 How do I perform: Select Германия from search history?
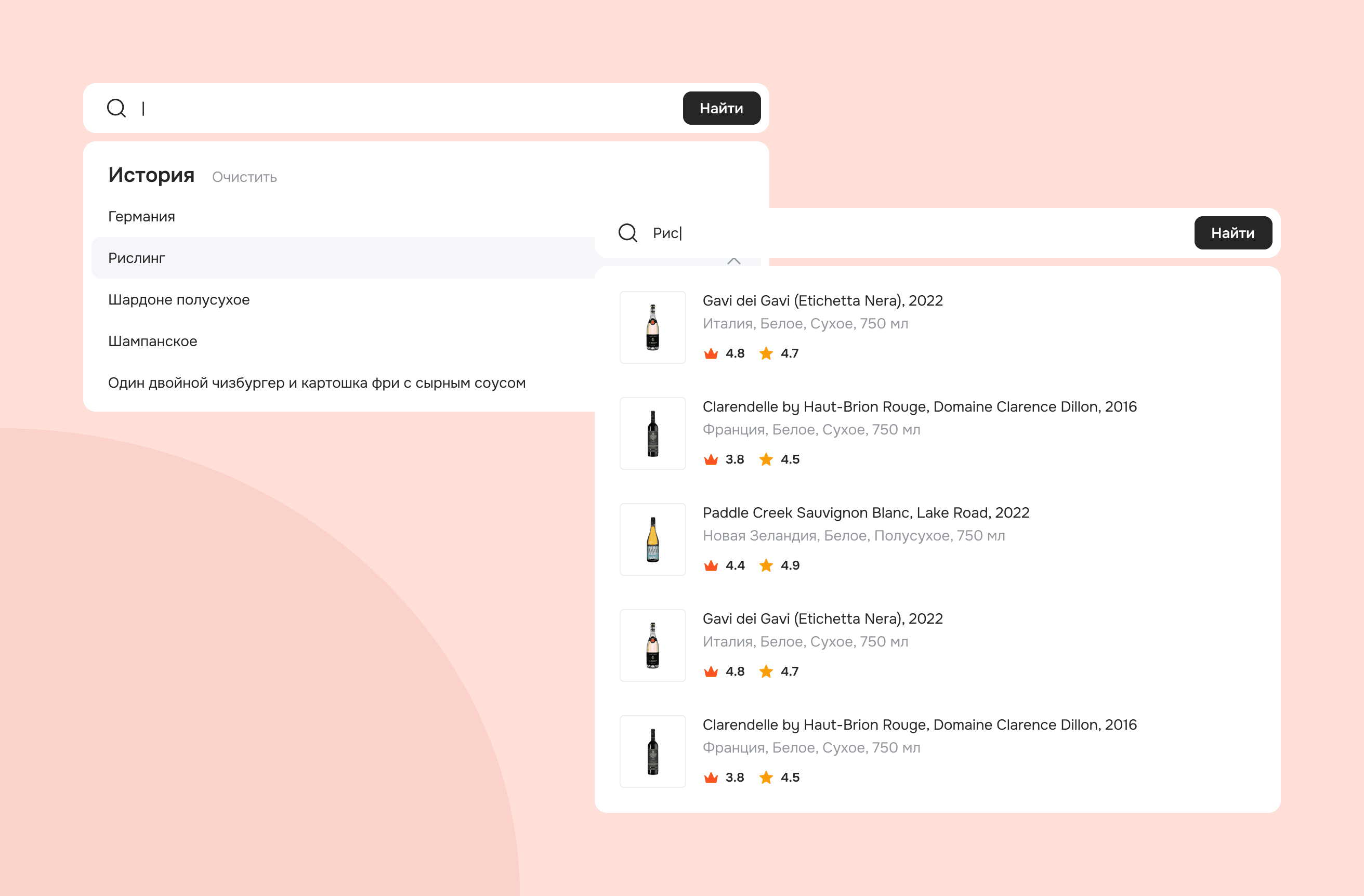(141, 217)
